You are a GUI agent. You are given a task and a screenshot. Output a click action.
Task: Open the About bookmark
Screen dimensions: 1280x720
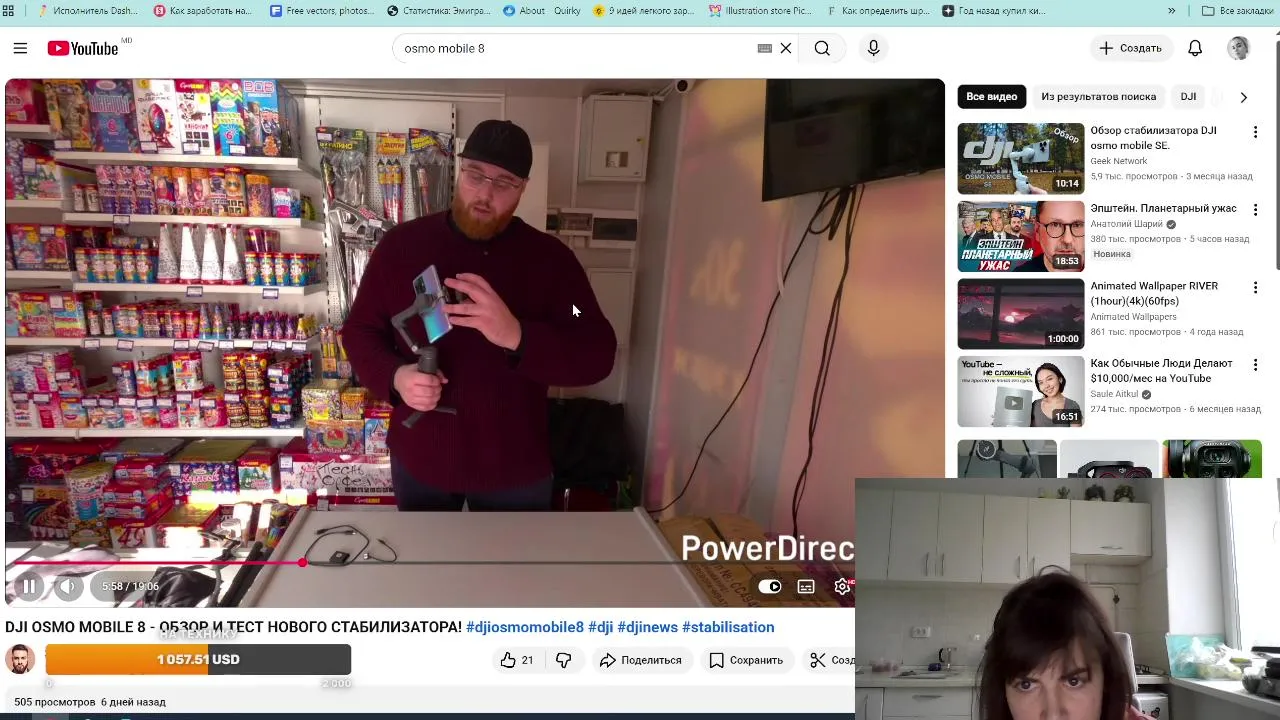524,11
